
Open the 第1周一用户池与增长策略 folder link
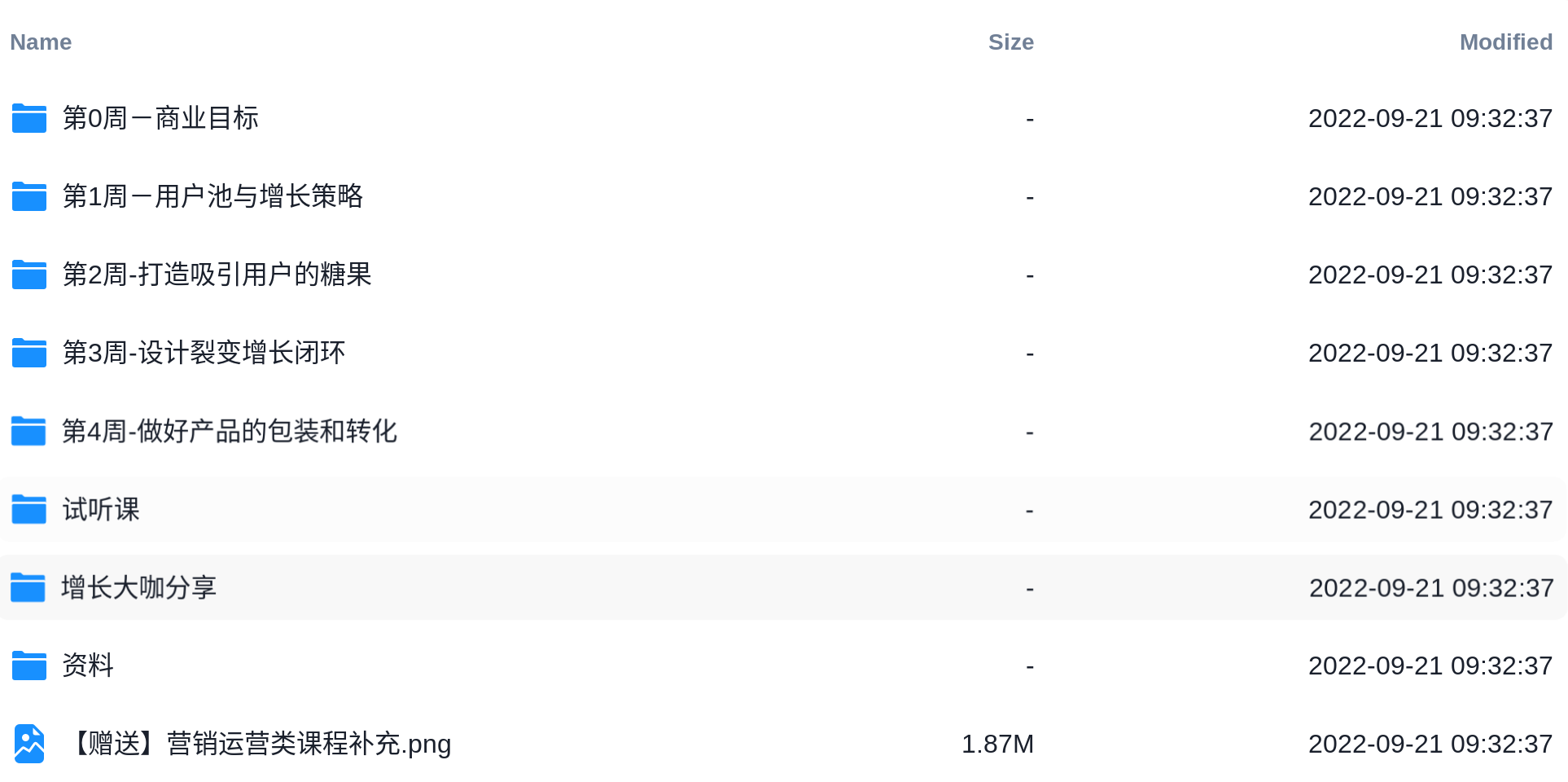(212, 196)
